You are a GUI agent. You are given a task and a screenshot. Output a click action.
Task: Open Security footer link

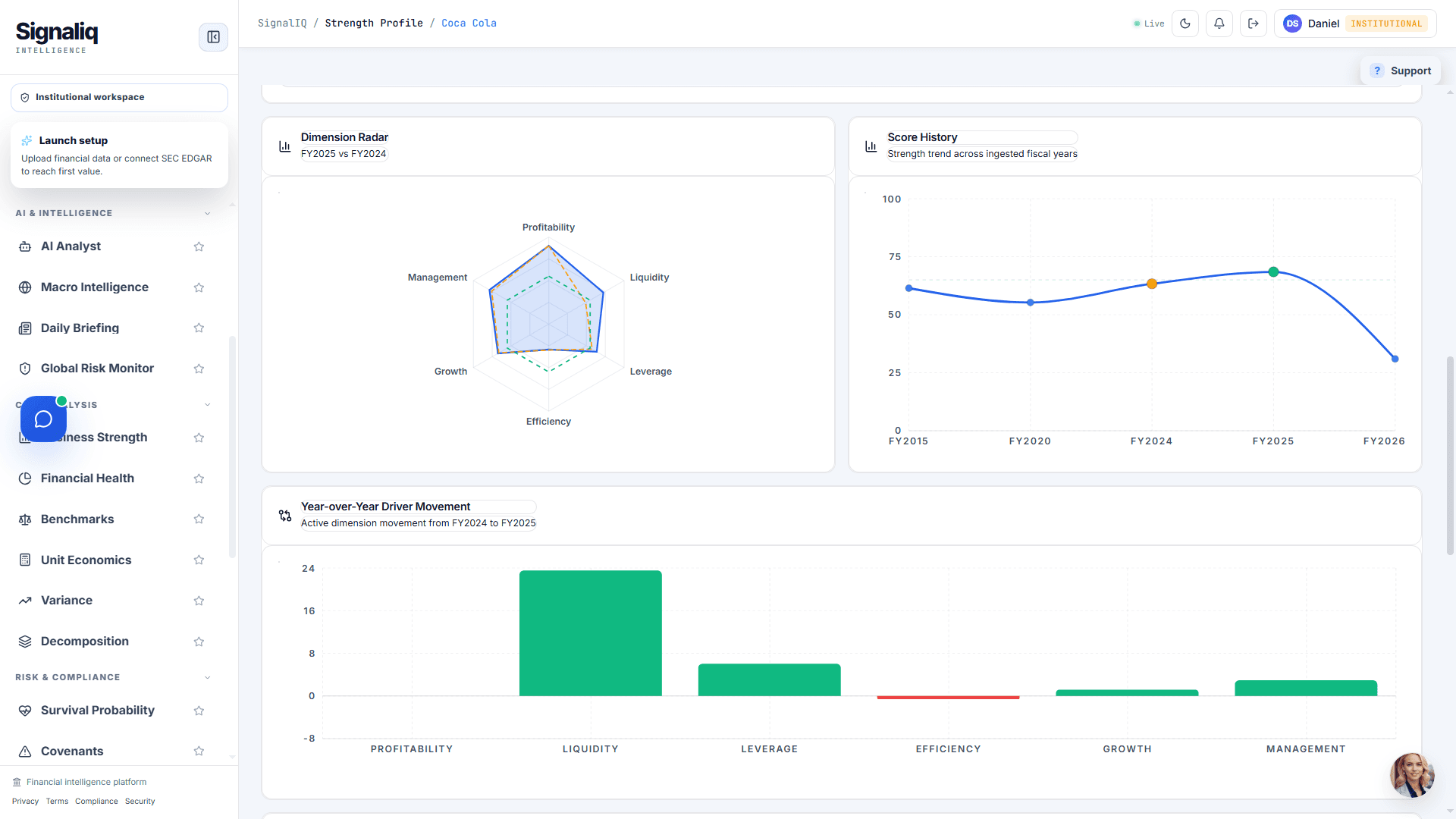click(x=140, y=801)
